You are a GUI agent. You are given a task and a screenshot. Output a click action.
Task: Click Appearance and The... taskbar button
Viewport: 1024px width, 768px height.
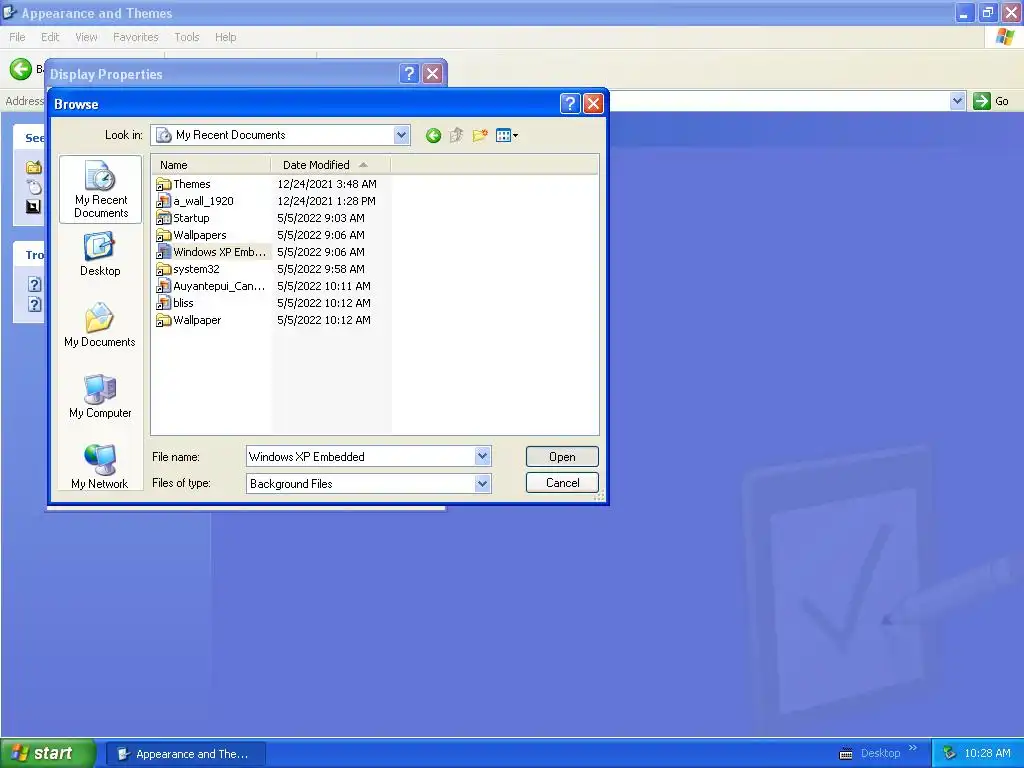pyautogui.click(x=185, y=754)
